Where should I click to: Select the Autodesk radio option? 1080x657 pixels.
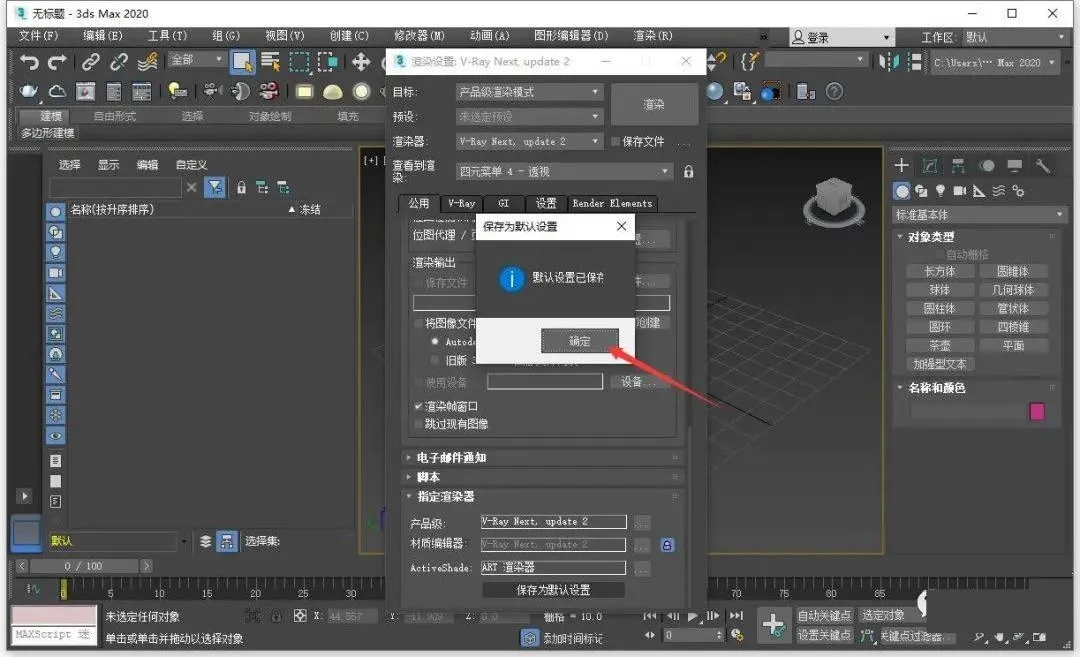tap(435, 342)
